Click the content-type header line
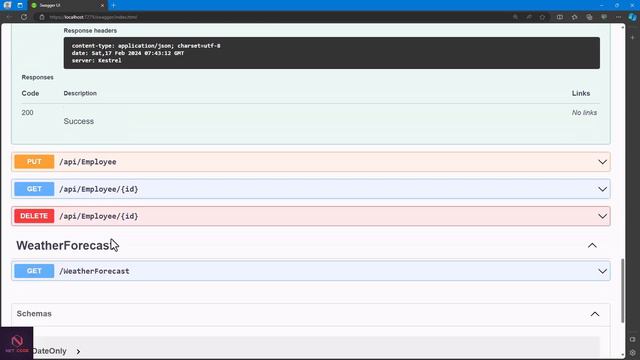This screenshot has width=640, height=360. (146, 46)
